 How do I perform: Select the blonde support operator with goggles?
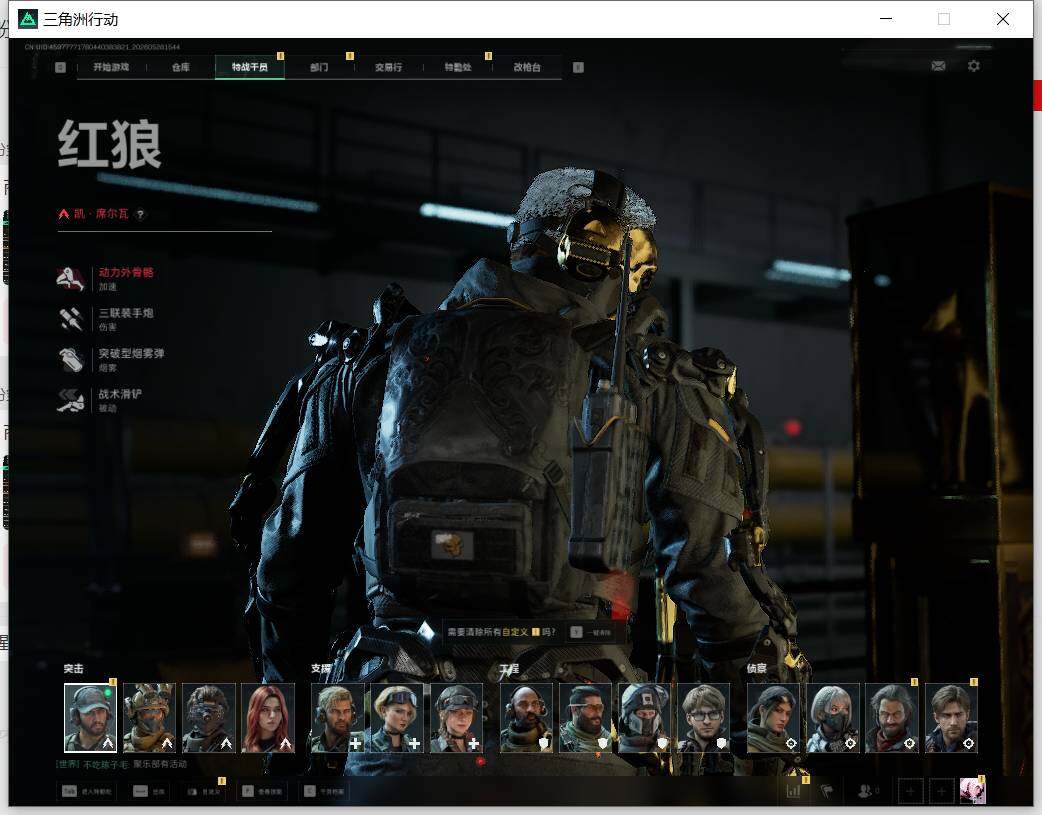click(397, 718)
